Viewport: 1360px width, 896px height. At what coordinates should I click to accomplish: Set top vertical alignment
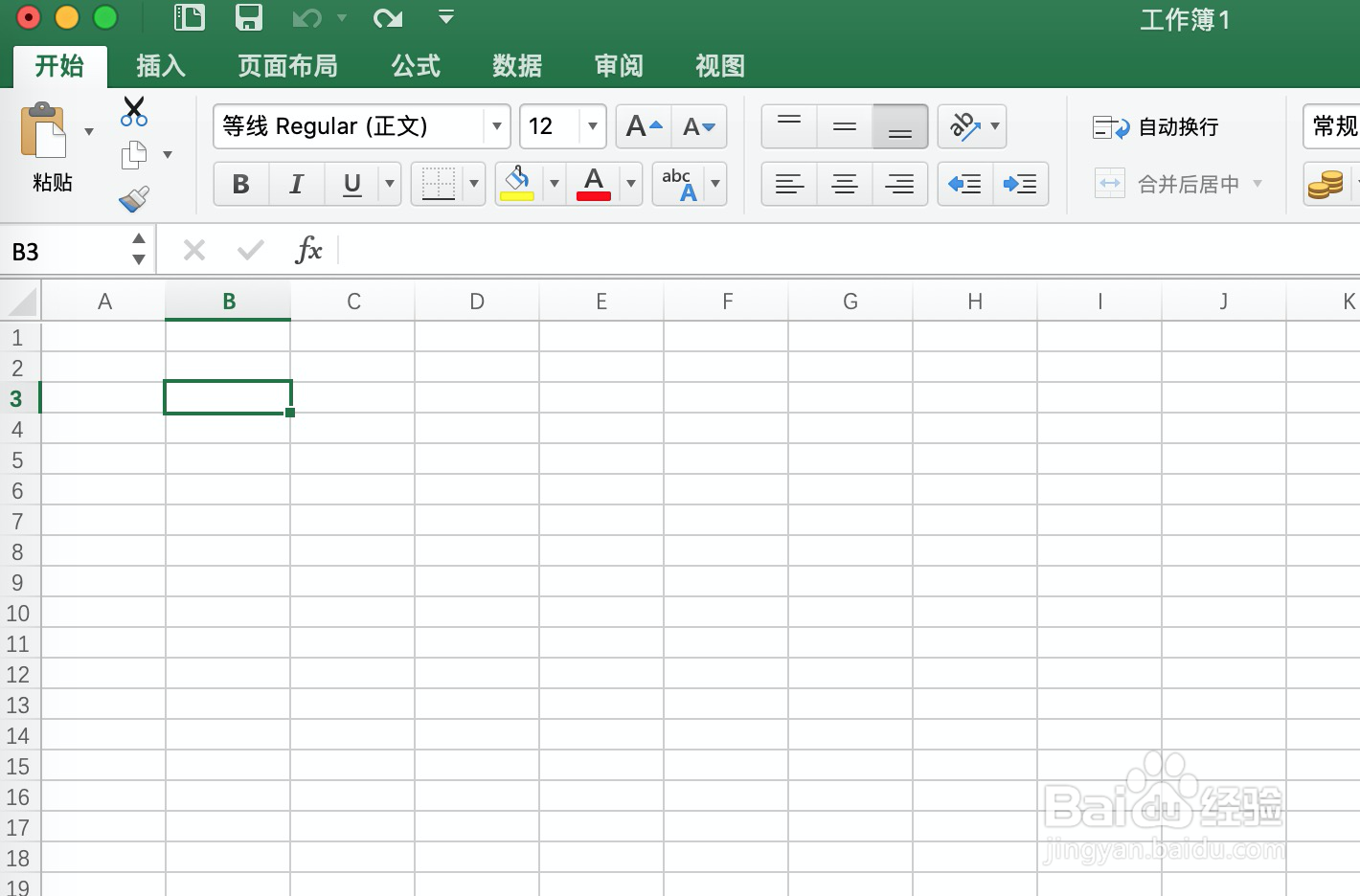pos(789,126)
